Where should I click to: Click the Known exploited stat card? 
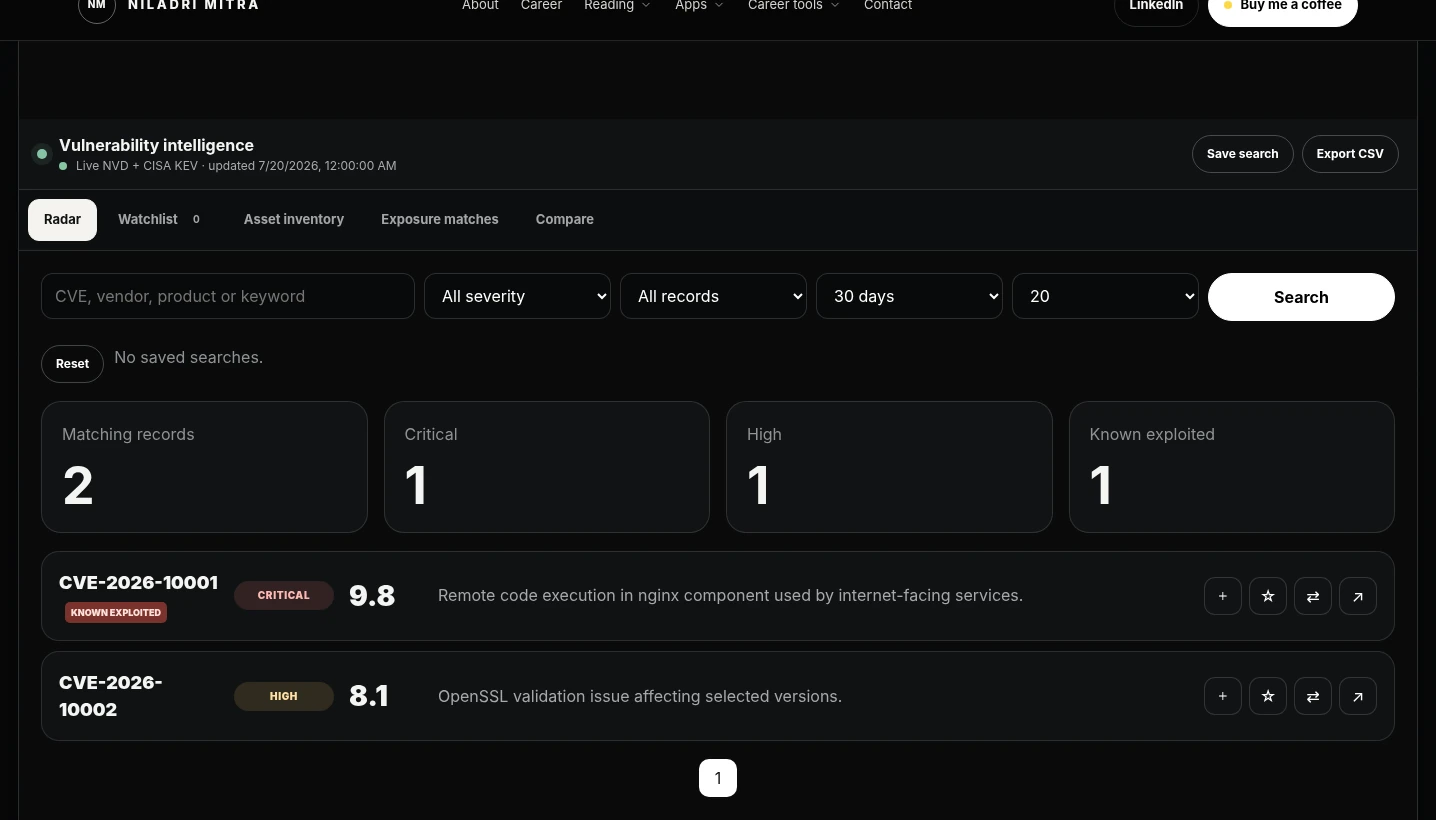(1232, 467)
